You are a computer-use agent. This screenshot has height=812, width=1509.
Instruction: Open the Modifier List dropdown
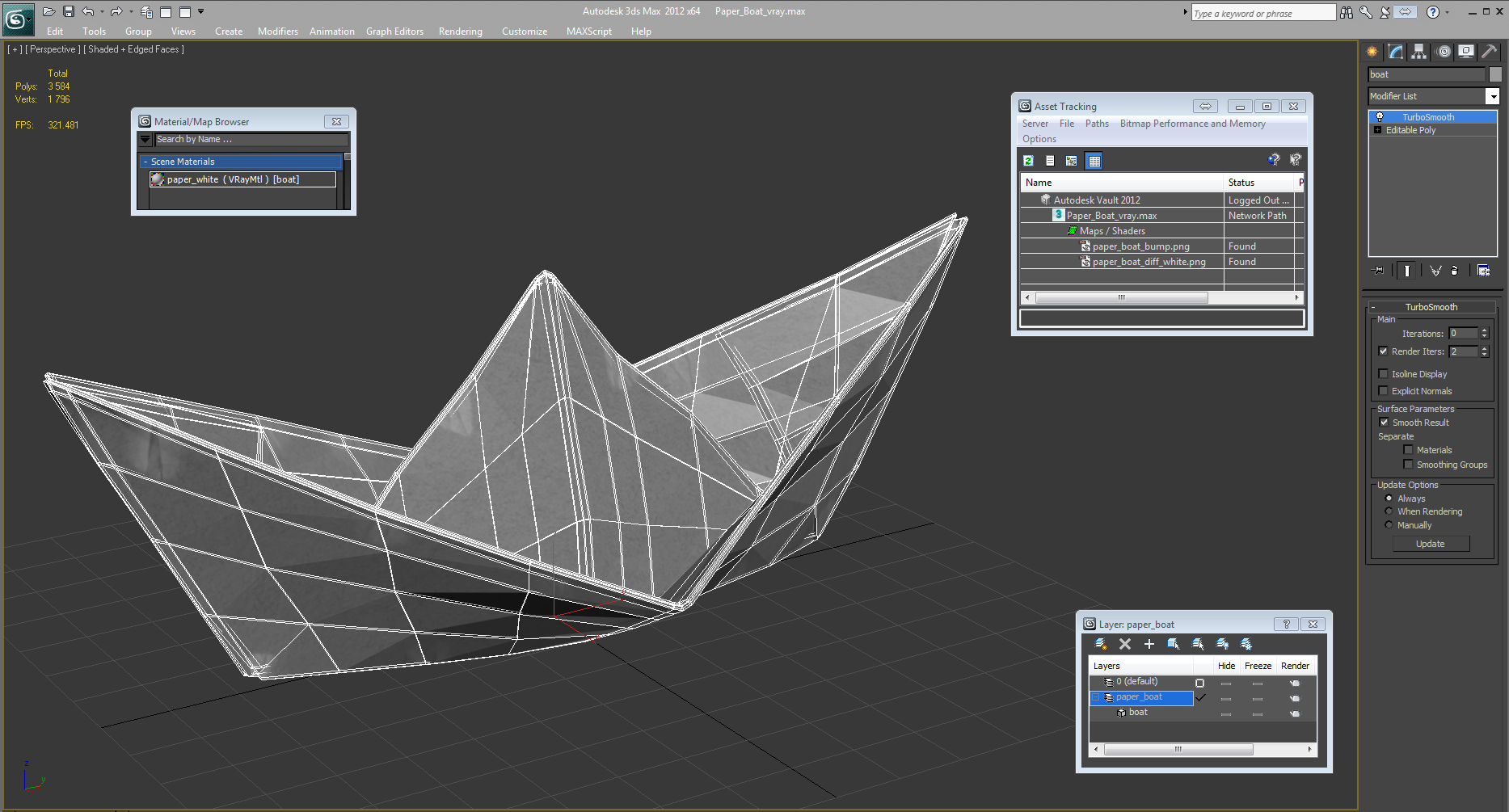(1492, 96)
